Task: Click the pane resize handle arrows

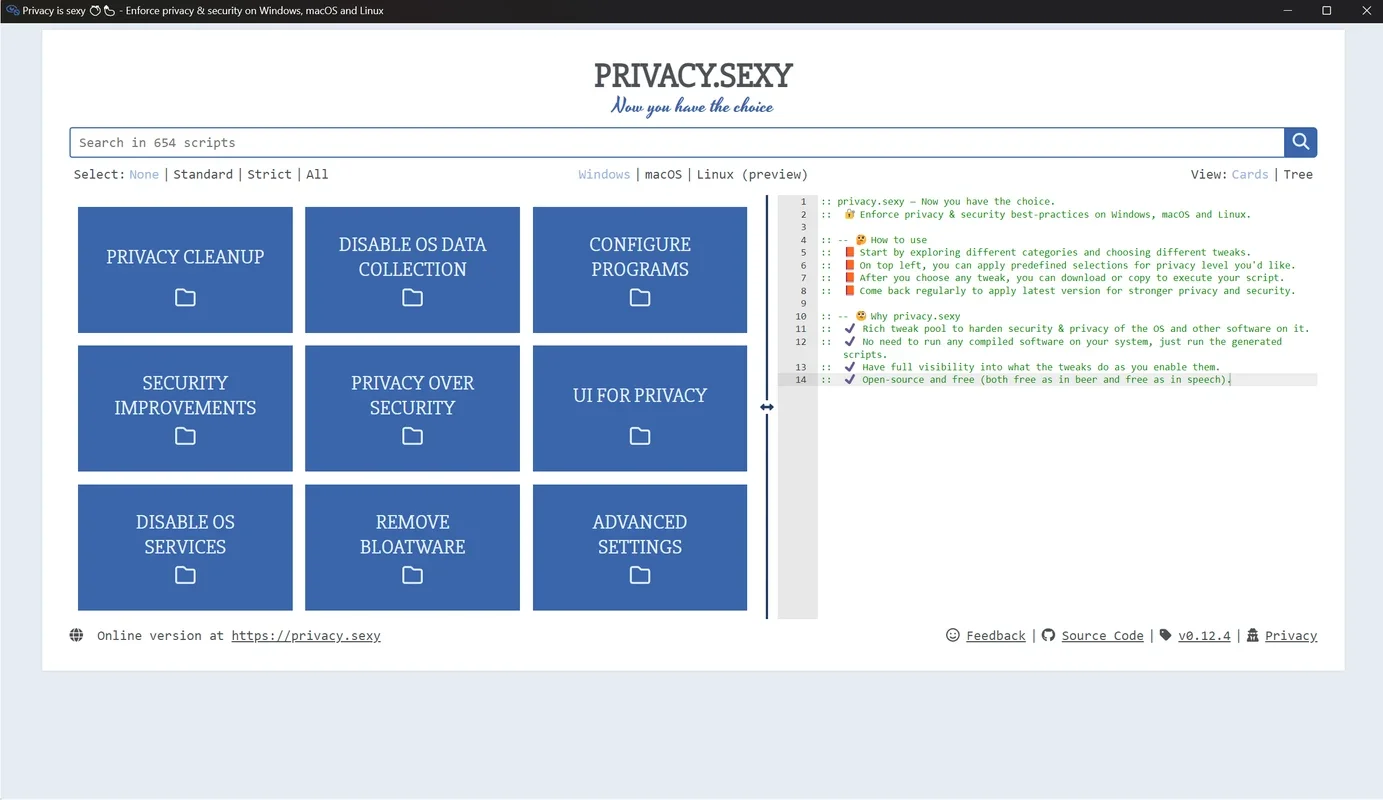Action: point(767,407)
